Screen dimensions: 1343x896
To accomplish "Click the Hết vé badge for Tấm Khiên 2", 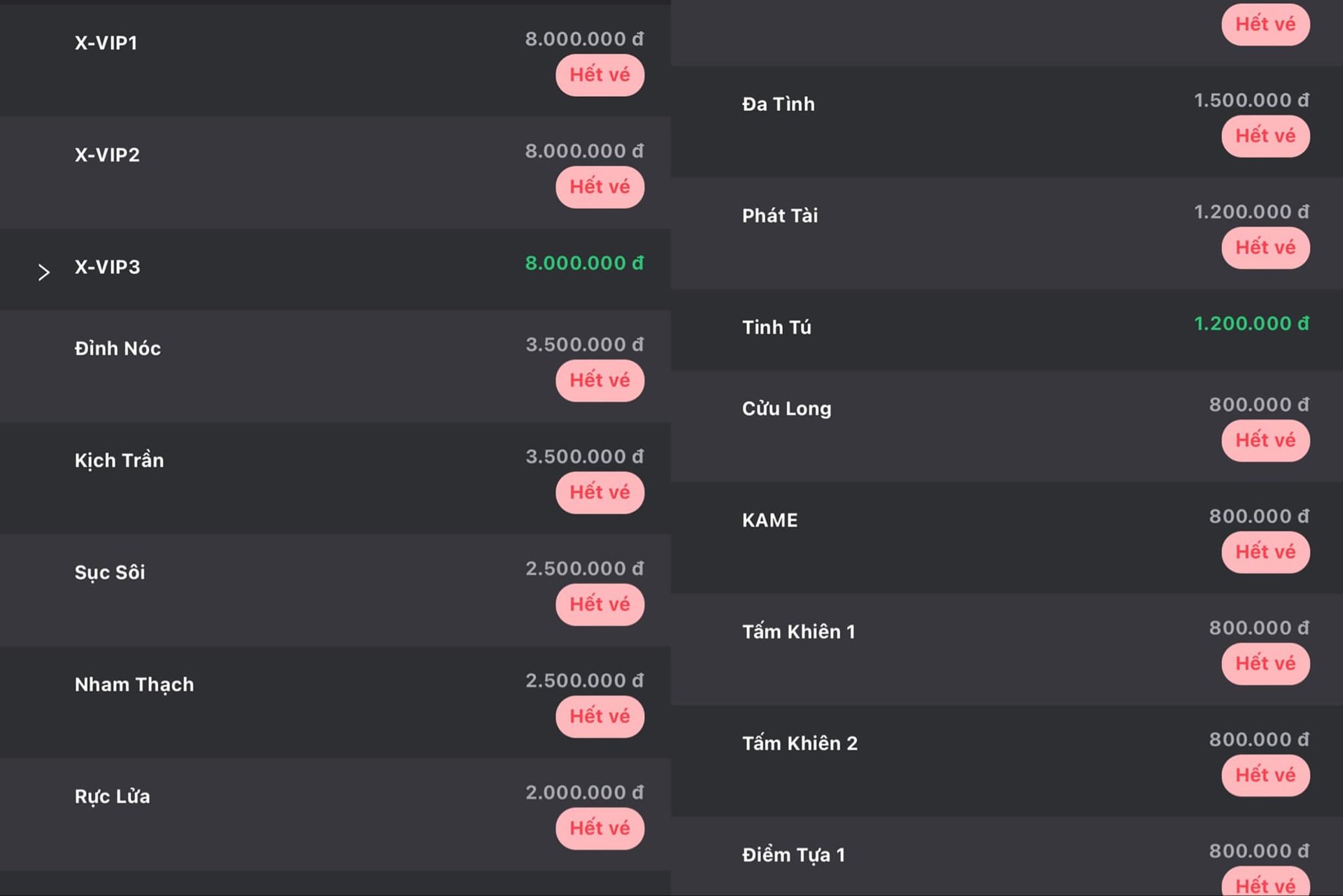I will (1265, 775).
